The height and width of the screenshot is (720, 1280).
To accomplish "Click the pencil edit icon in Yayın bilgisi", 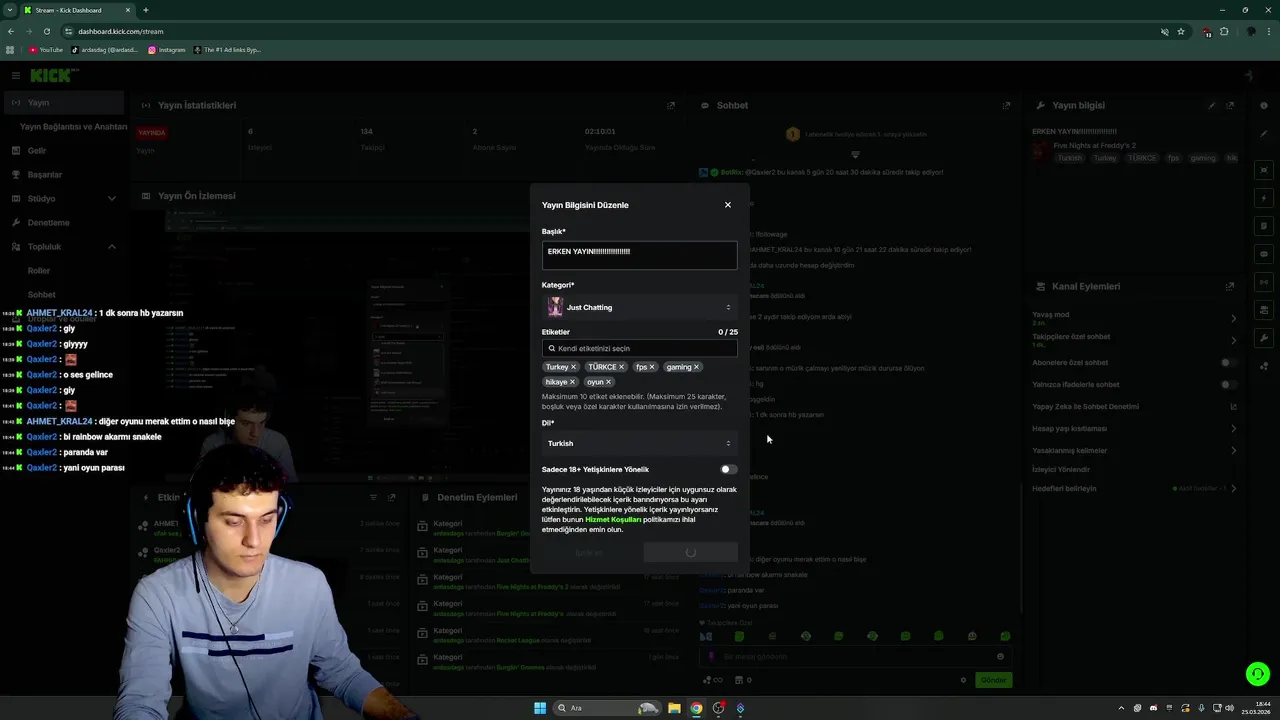I will pyautogui.click(x=1212, y=105).
